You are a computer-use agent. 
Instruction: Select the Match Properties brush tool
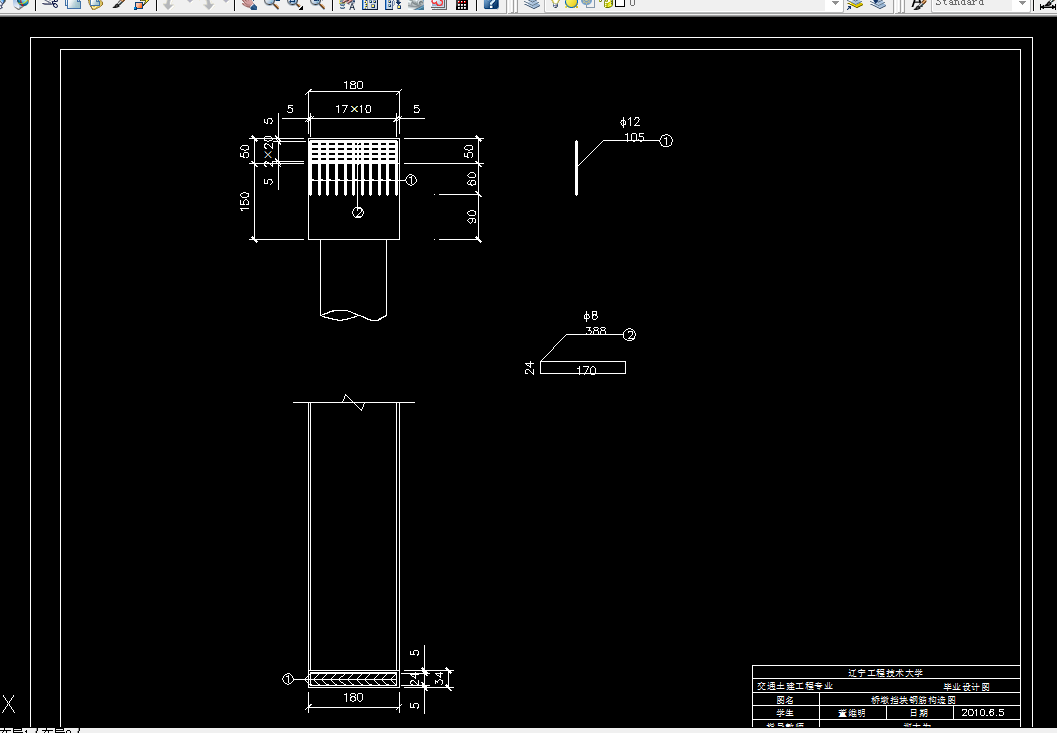coord(119,4)
